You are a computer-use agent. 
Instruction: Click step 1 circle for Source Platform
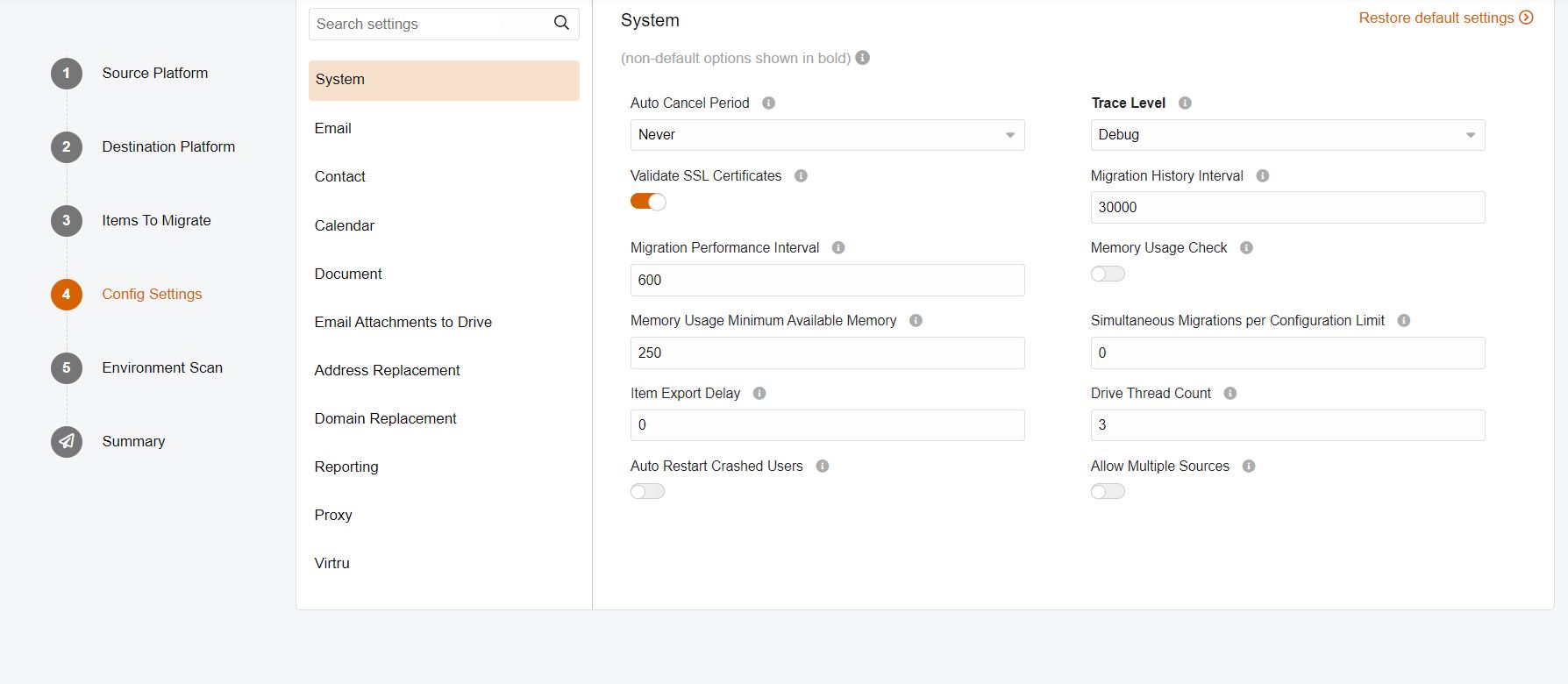(67, 74)
